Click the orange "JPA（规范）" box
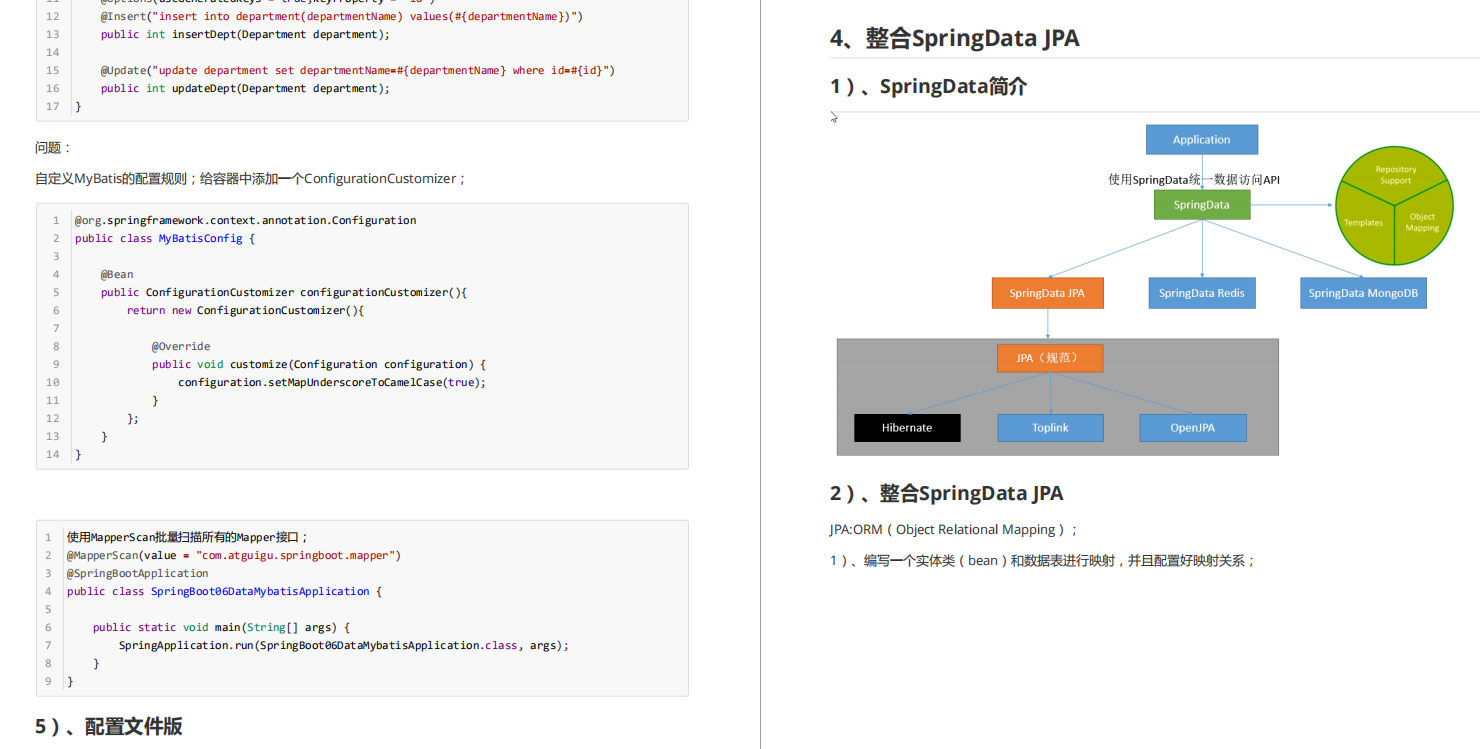 pyautogui.click(x=1050, y=357)
